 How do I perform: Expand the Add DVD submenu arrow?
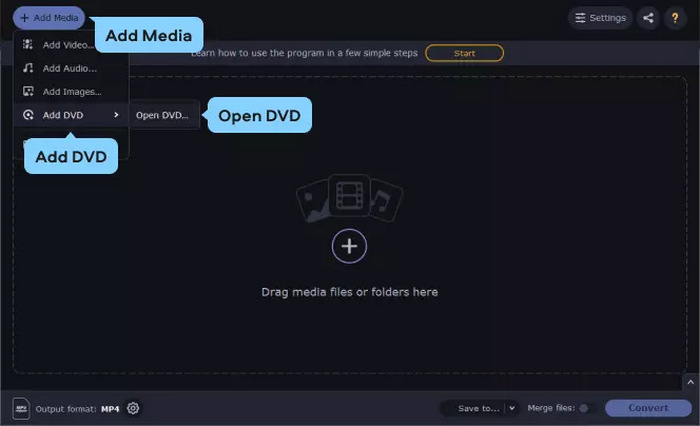point(116,115)
